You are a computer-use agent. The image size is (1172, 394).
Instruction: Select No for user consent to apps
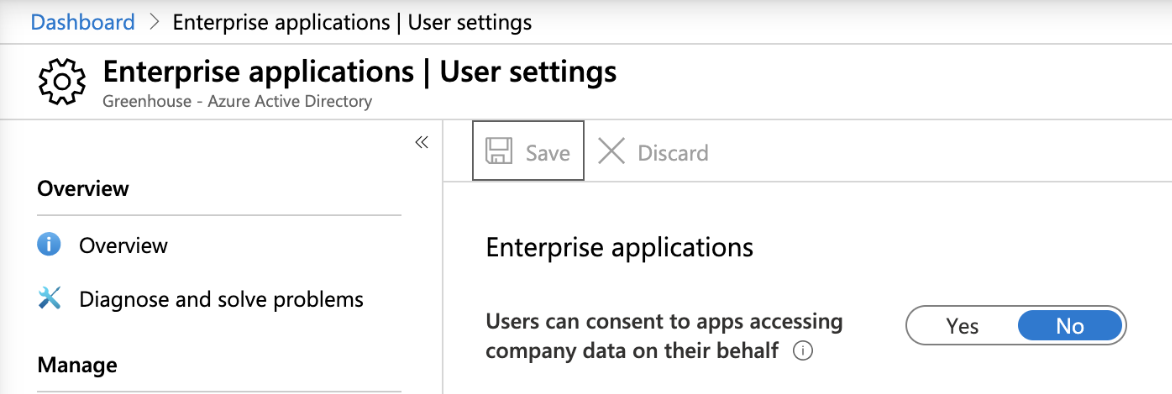[x=1070, y=326]
